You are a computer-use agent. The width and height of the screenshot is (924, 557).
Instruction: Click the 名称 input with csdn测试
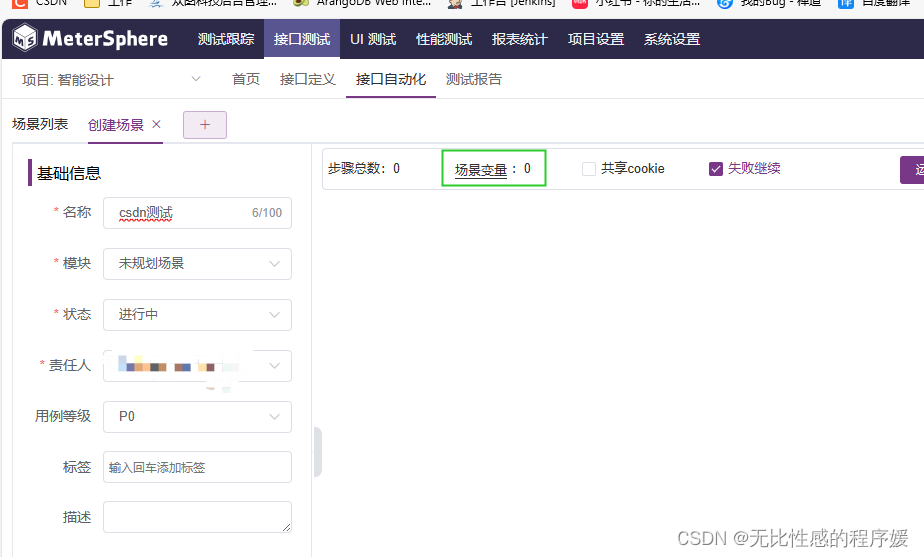click(197, 213)
